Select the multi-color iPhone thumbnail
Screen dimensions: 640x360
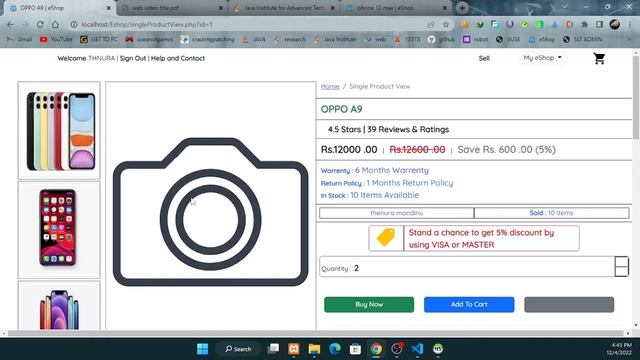pyautogui.click(x=59, y=130)
